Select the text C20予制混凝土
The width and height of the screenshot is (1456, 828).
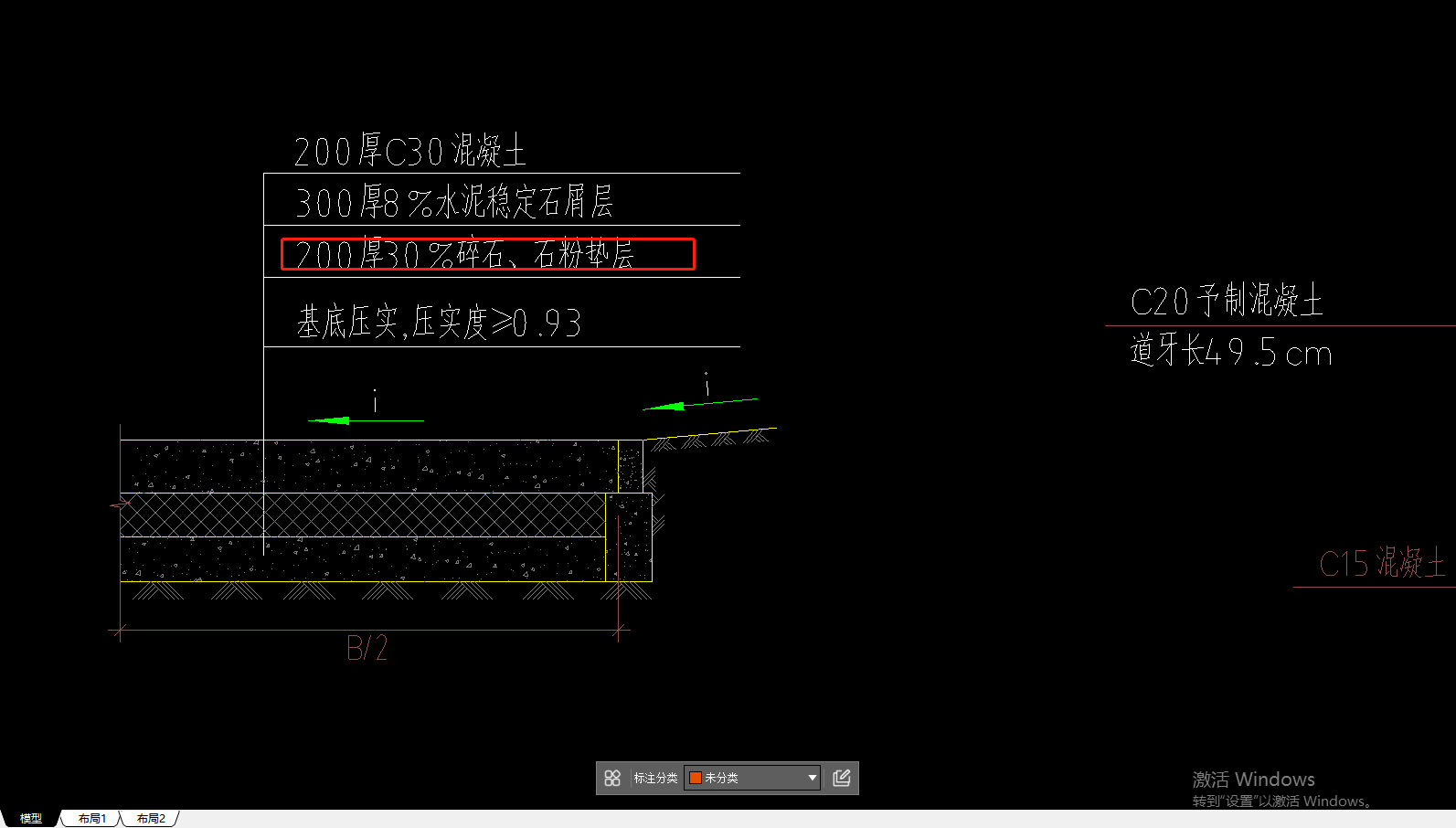(x=1227, y=301)
